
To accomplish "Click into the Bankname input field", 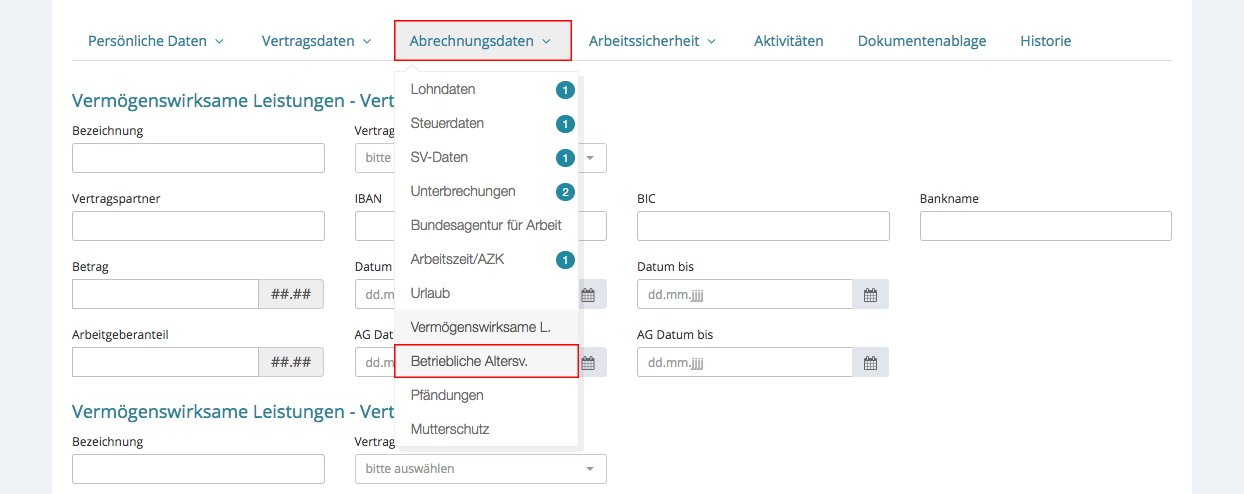I will click(1045, 226).
